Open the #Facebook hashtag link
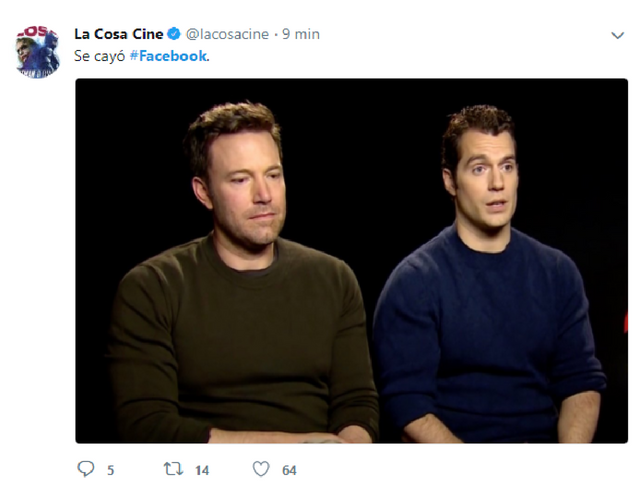640x500 pixels. tap(171, 56)
